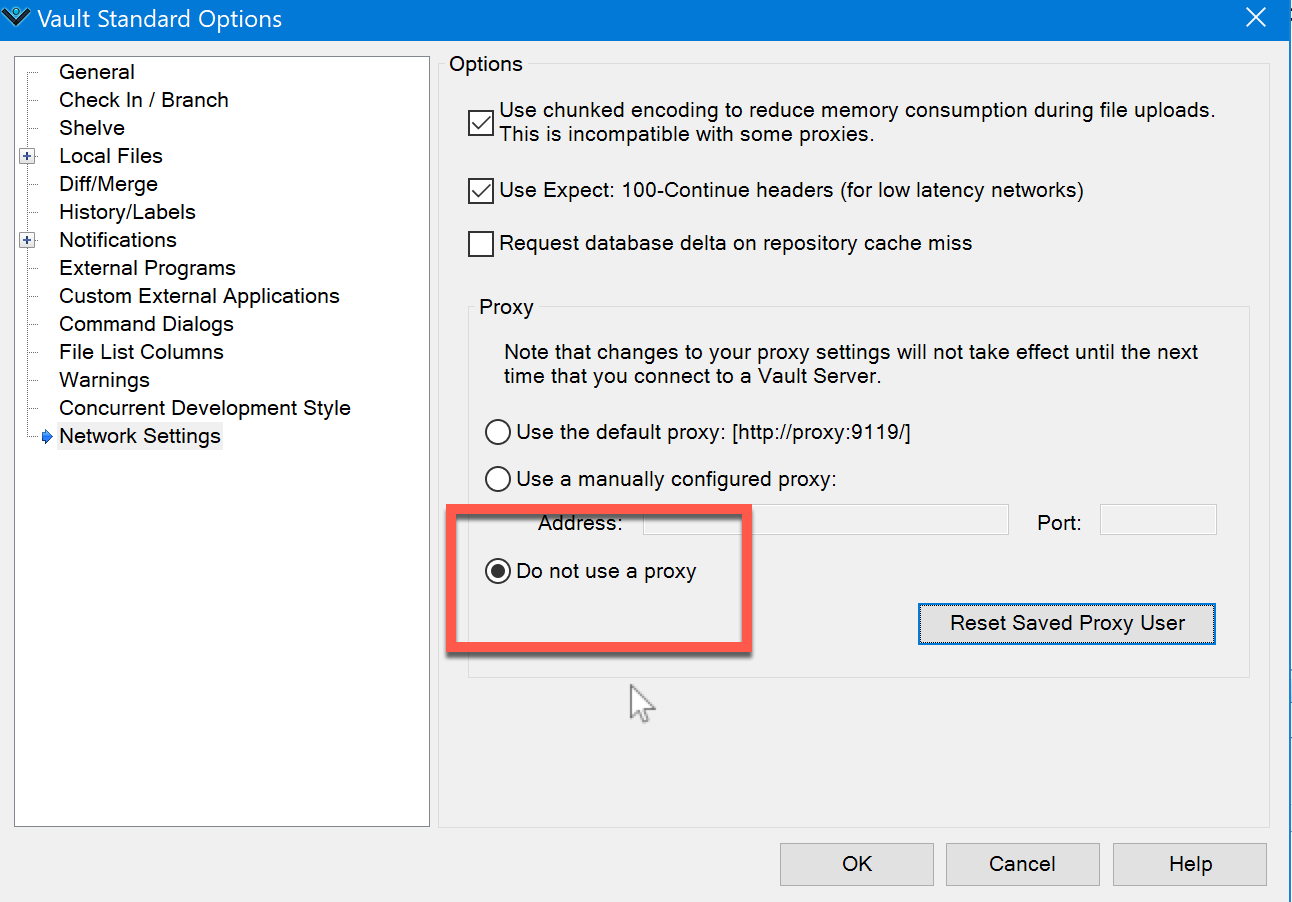Select Use the default proxy radio button
The height and width of the screenshot is (902, 1292).
(497, 432)
